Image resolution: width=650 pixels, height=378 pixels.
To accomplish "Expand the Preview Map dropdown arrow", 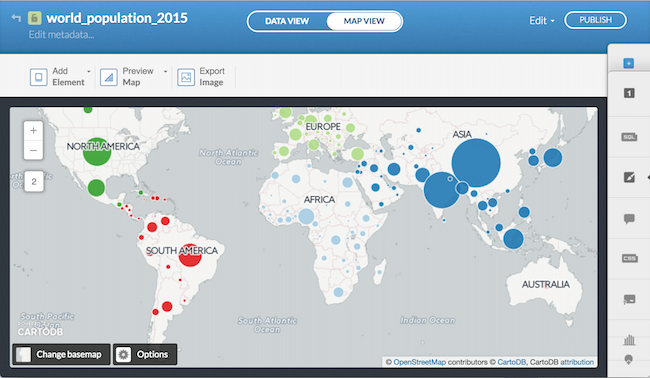I will pos(165,71).
